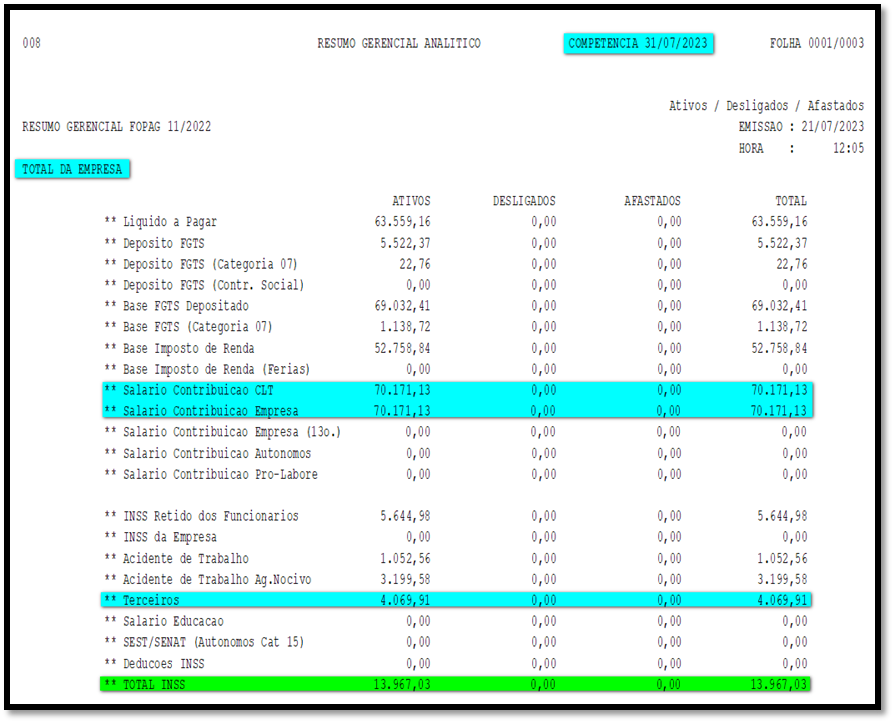Click Salario Contribuicao CLT ativos 70.171,13
894x723 pixels.
403,391
